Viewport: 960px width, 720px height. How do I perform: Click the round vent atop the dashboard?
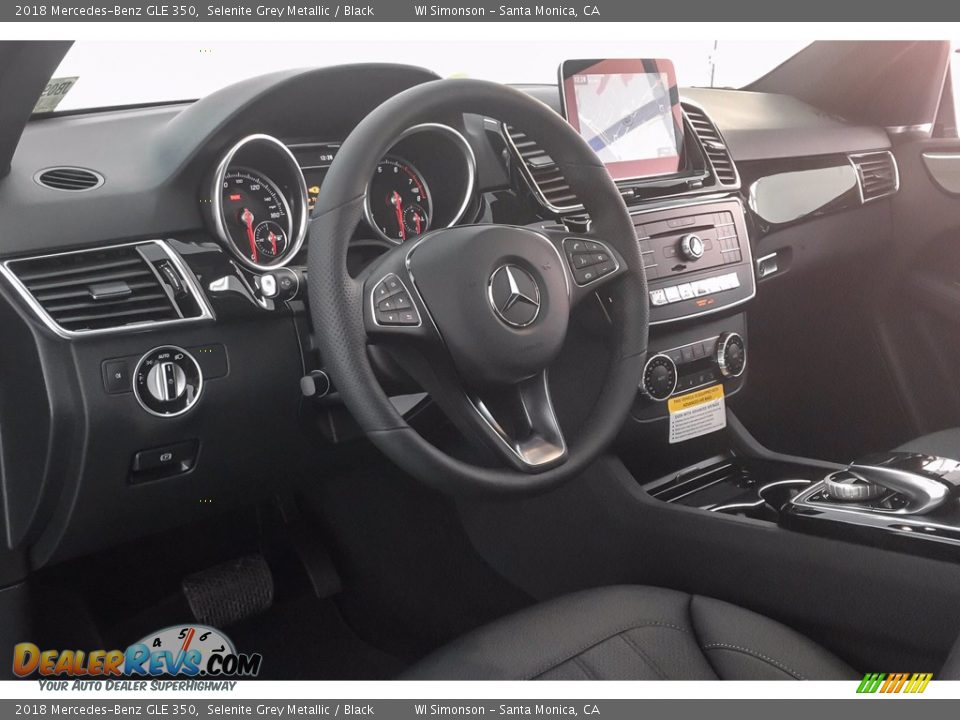click(69, 179)
